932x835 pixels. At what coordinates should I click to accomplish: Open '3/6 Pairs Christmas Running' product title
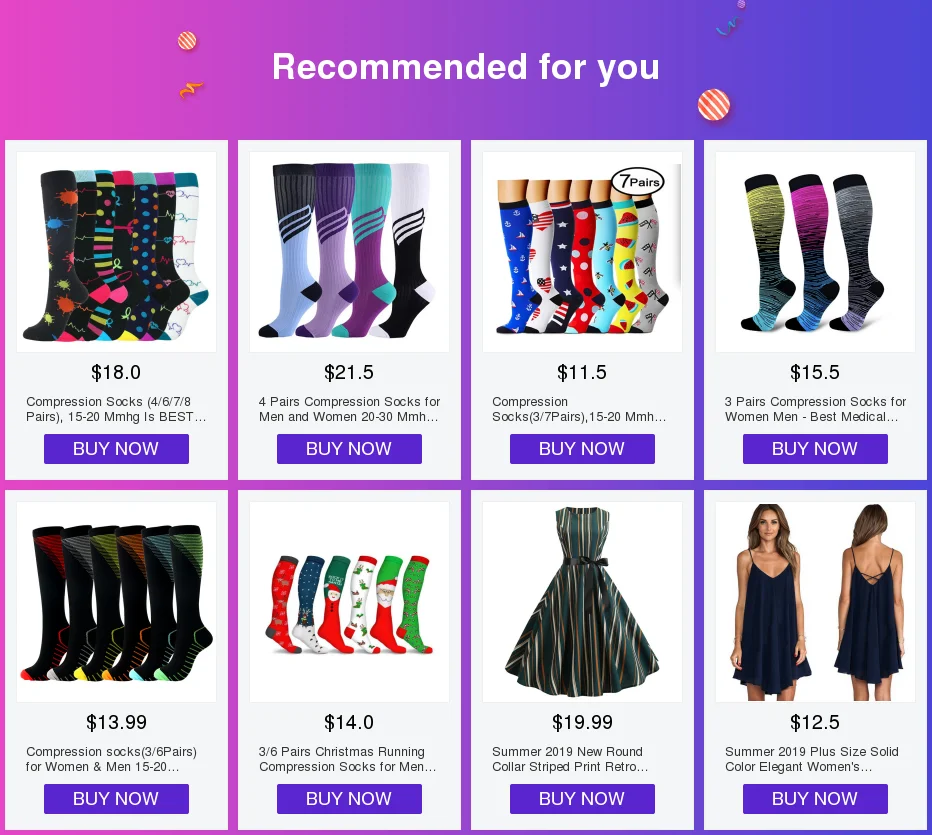point(348,759)
